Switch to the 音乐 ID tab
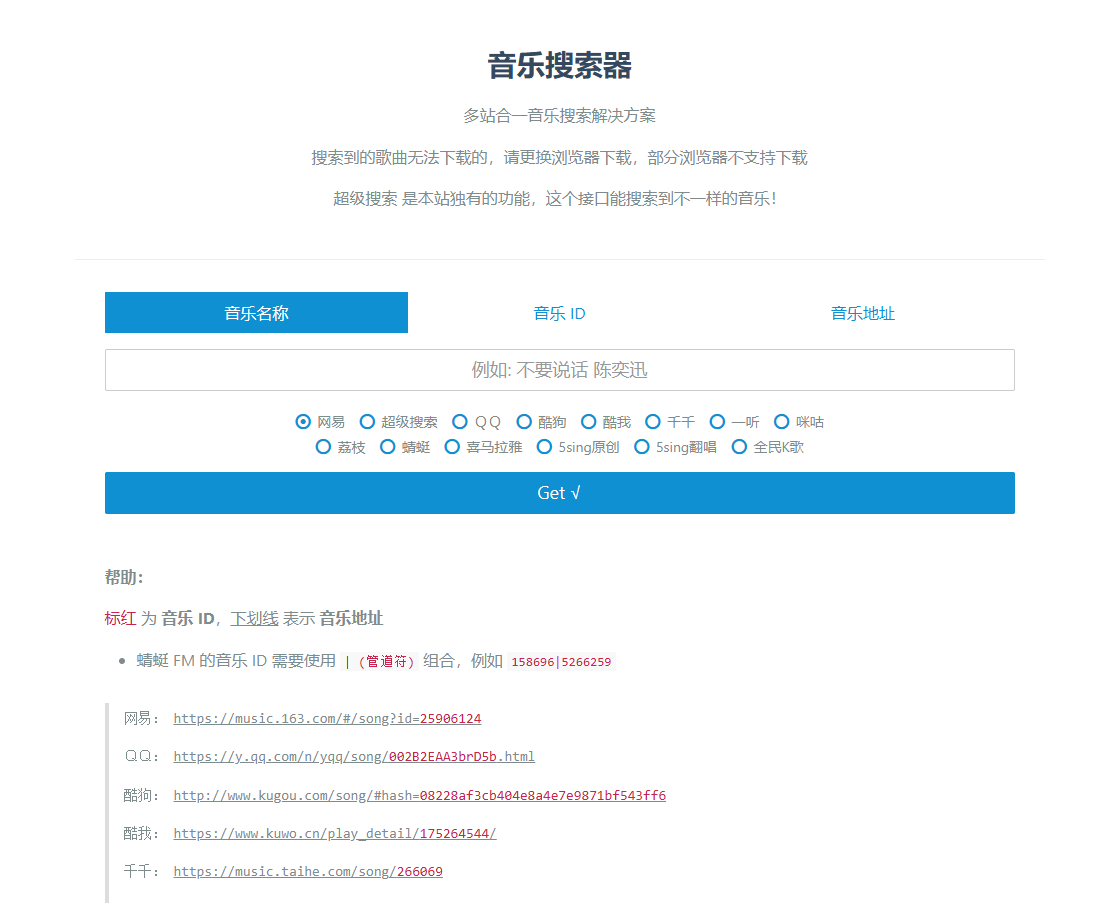Viewport: 1101px width, 909px height. [x=559, y=312]
